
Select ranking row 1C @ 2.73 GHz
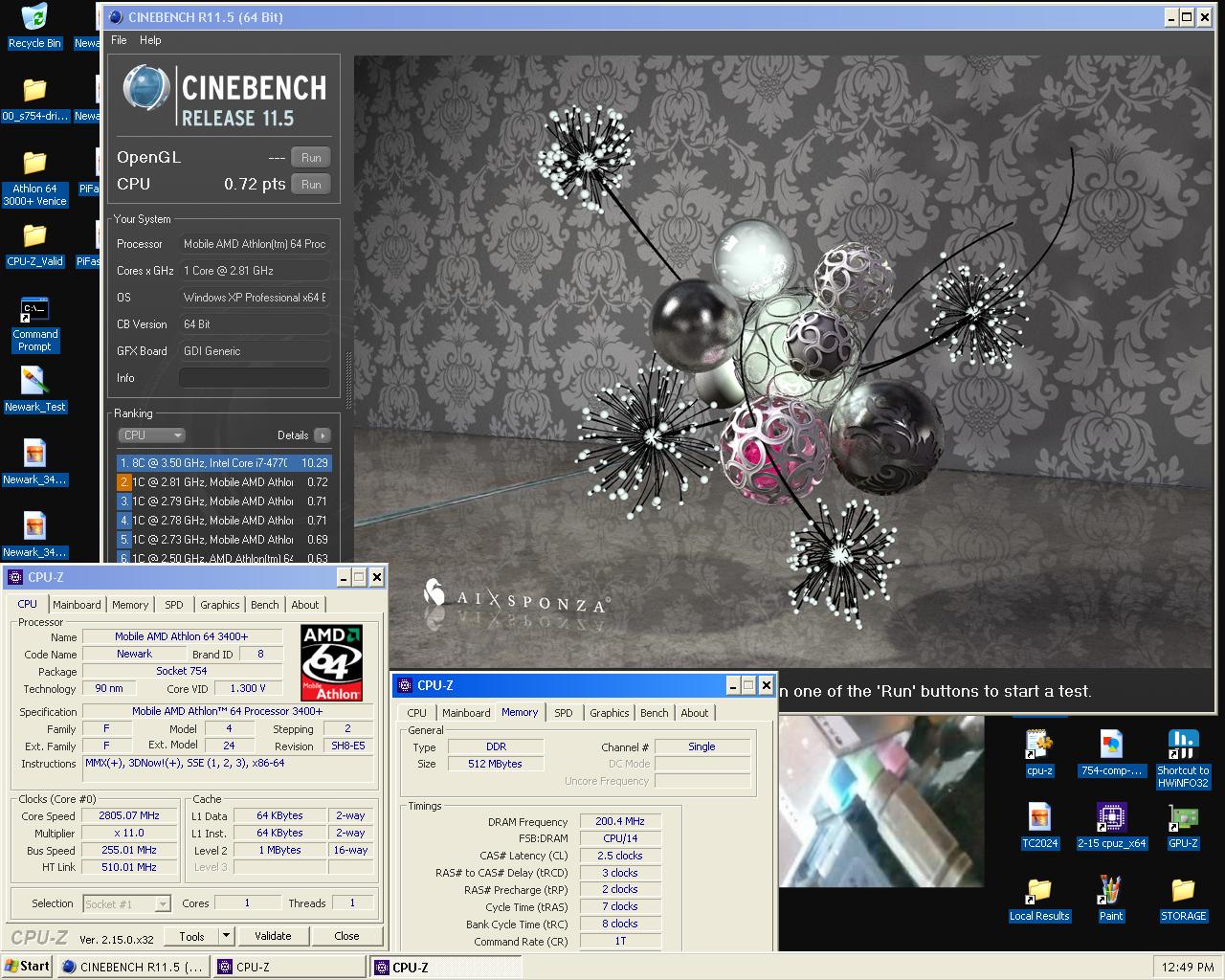point(224,540)
